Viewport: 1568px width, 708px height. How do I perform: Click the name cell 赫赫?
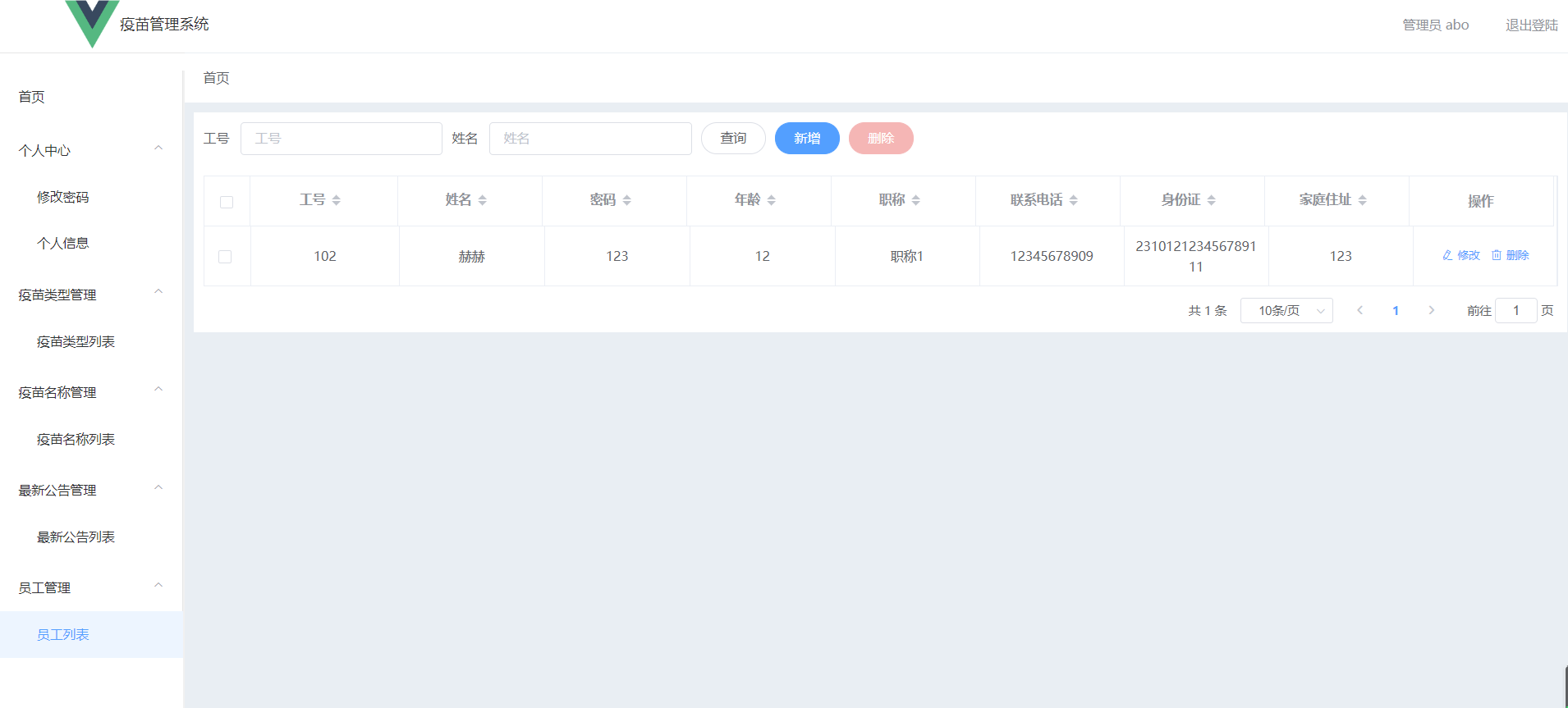pyautogui.click(x=472, y=256)
